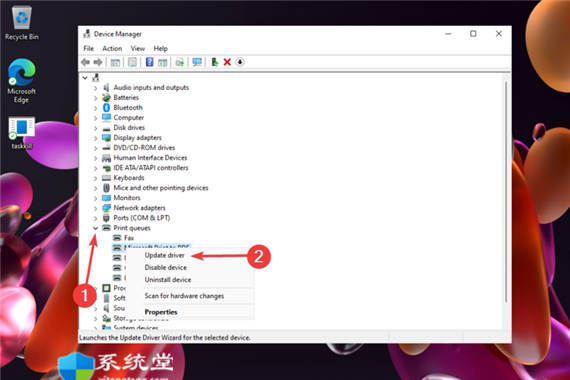Click the Show/Hide console tree toolbar icon
570x380 pixels.
pos(115,62)
